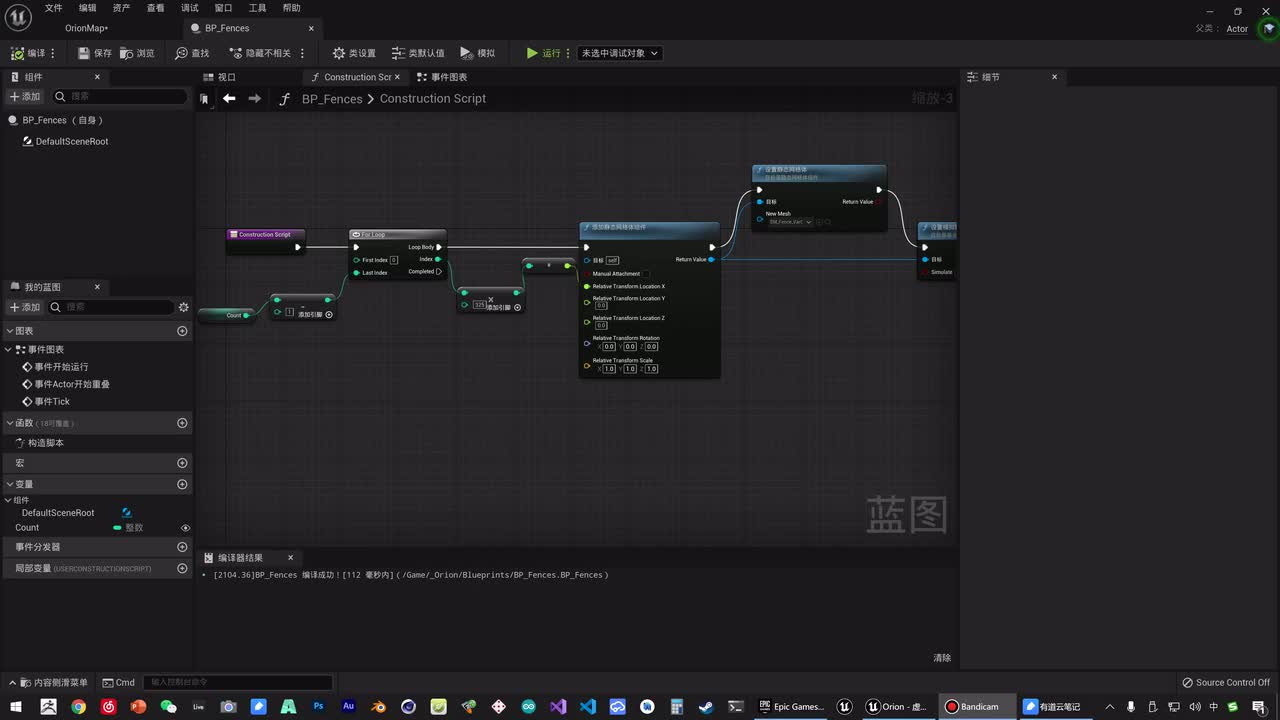The width and height of the screenshot is (1280, 720).
Task: Switch to the 事件图表 (Event Graph) tab
Action: (x=442, y=77)
